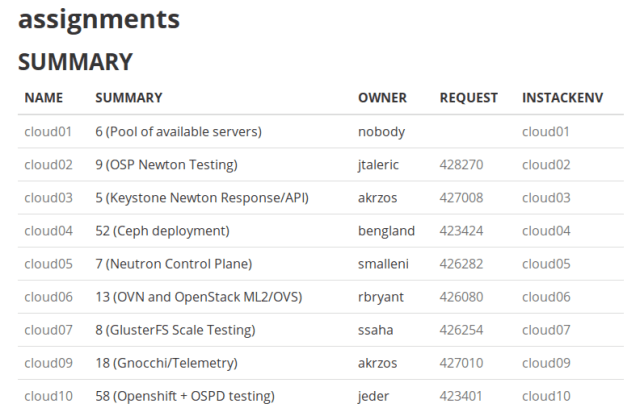
Task: Click the cloud02 link in NAME column
Action: coord(48,164)
